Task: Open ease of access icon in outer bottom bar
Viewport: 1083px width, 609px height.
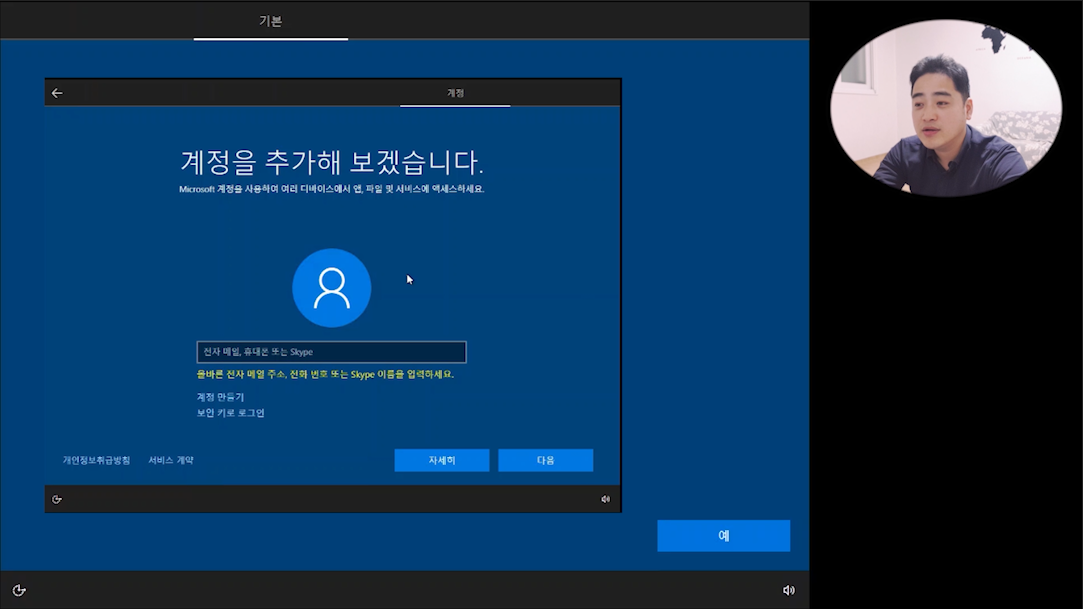Action: [19, 590]
